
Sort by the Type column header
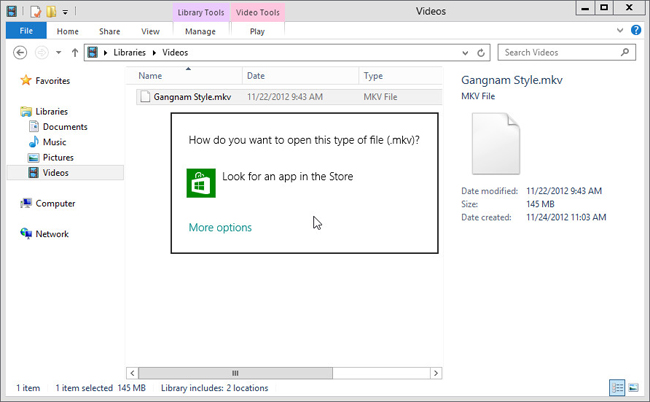[400, 76]
